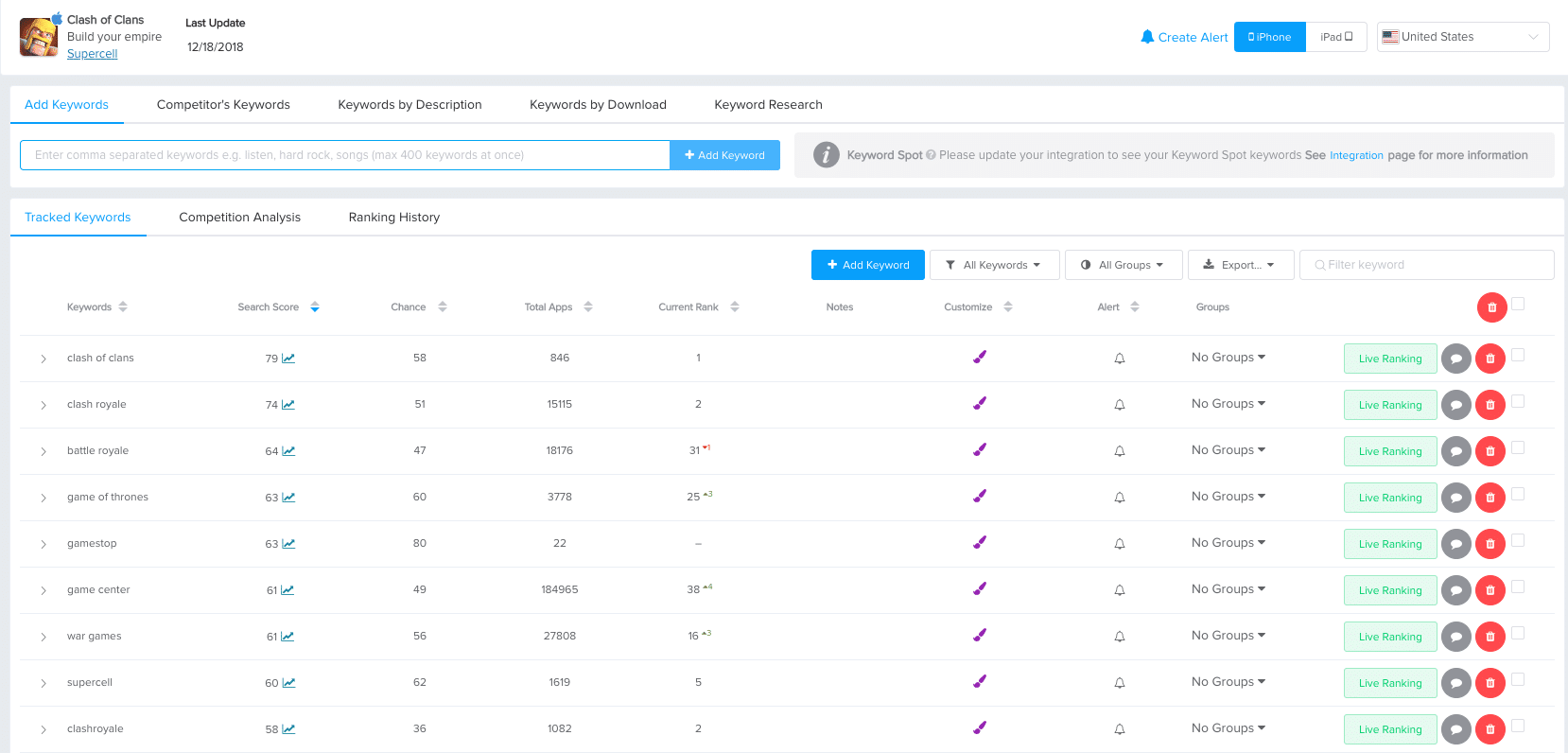Select the Add Keywords tab

[66, 105]
